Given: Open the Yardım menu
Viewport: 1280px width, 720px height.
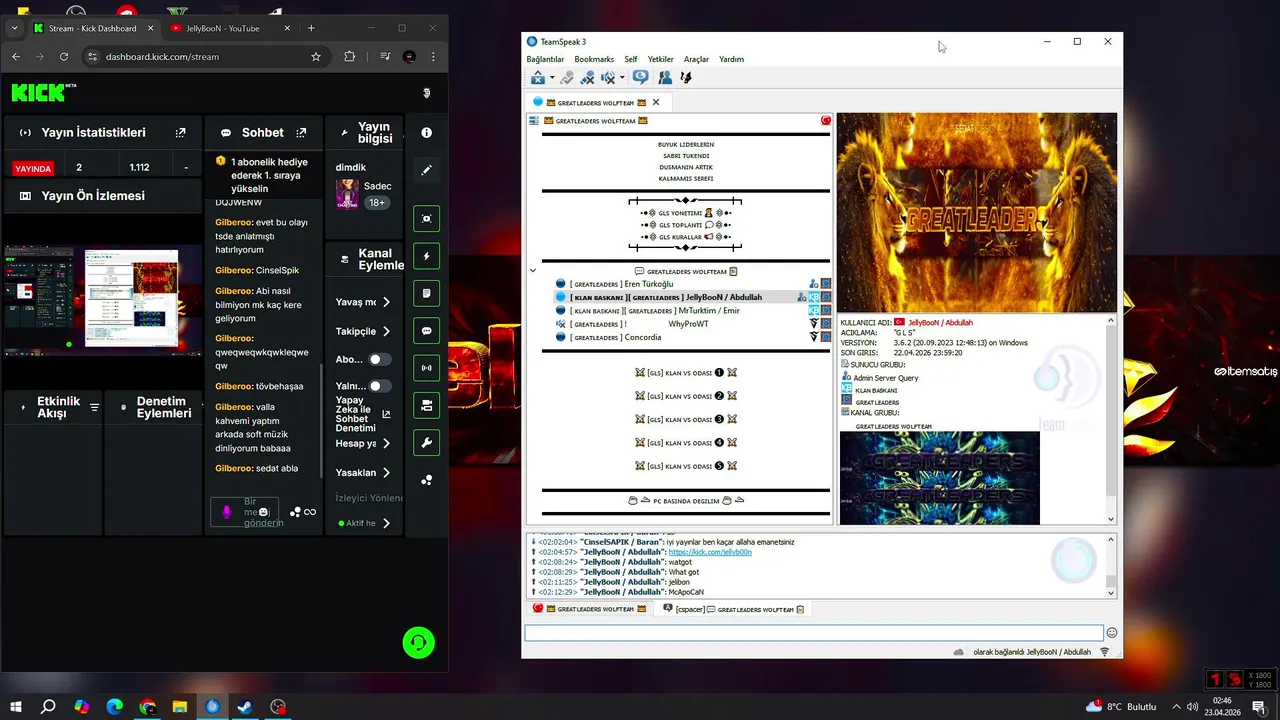Looking at the screenshot, I should [732, 59].
